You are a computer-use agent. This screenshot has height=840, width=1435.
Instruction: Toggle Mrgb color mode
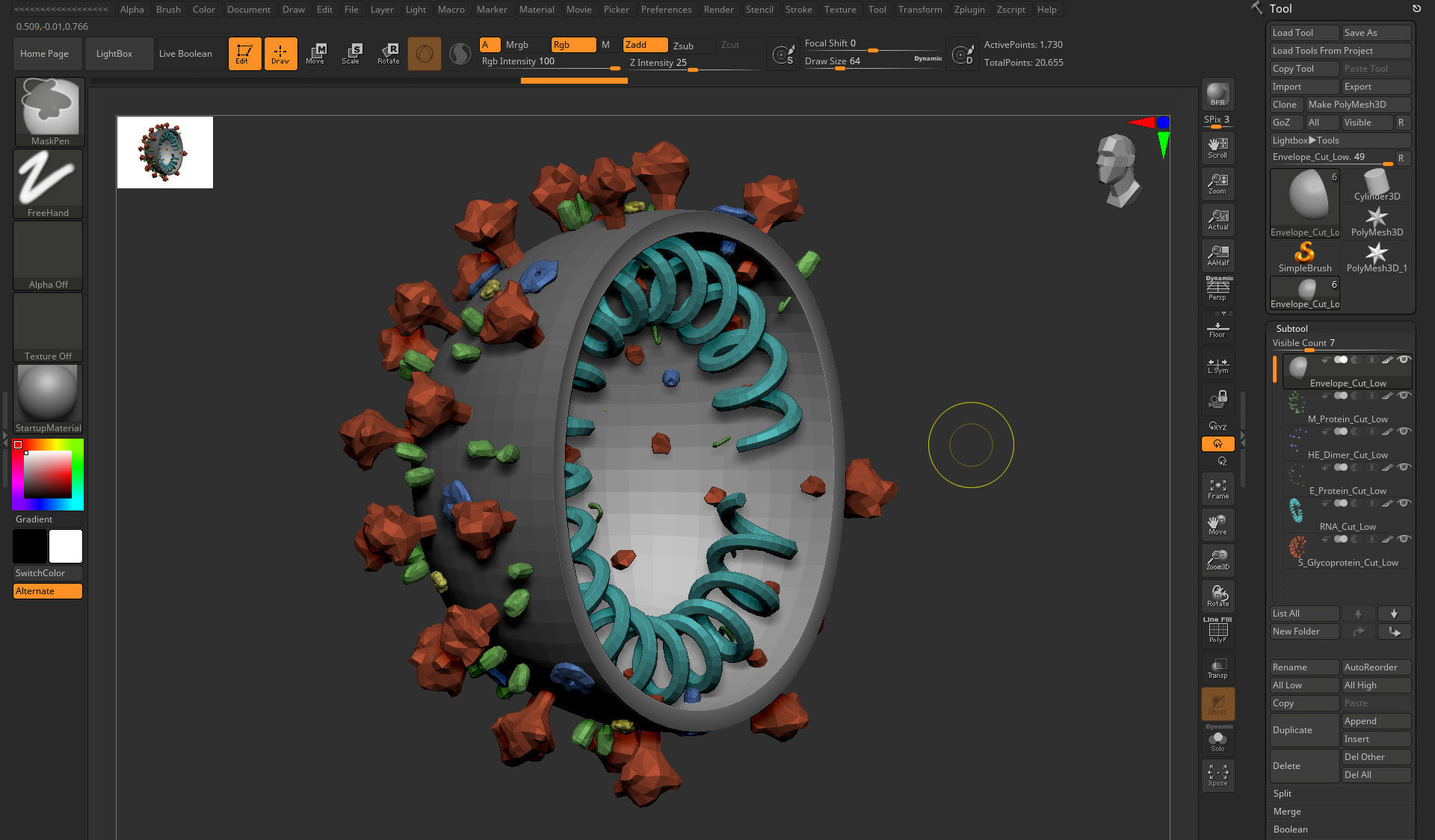[525, 45]
